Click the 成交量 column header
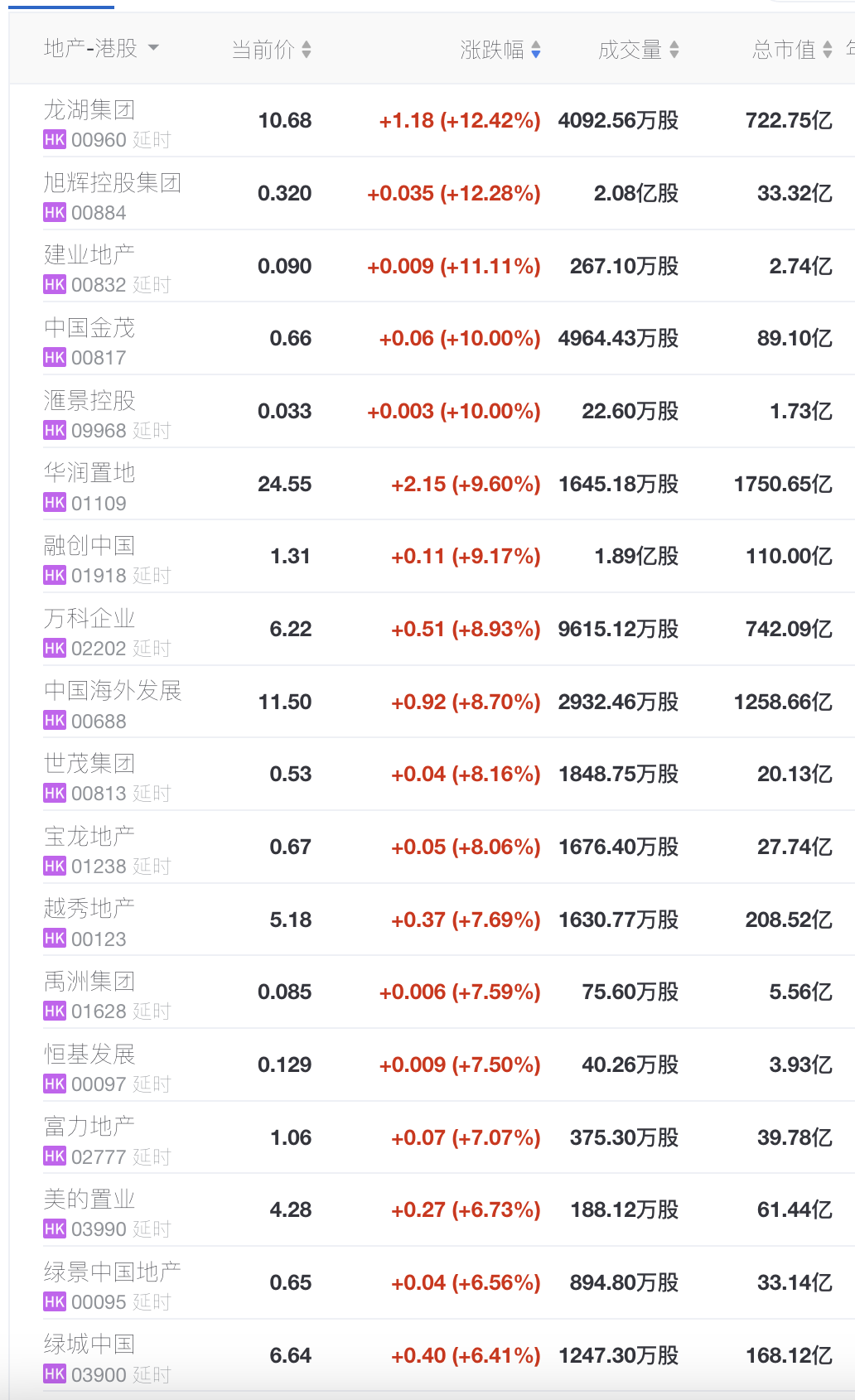This screenshot has height=1400, width=855. [630, 50]
